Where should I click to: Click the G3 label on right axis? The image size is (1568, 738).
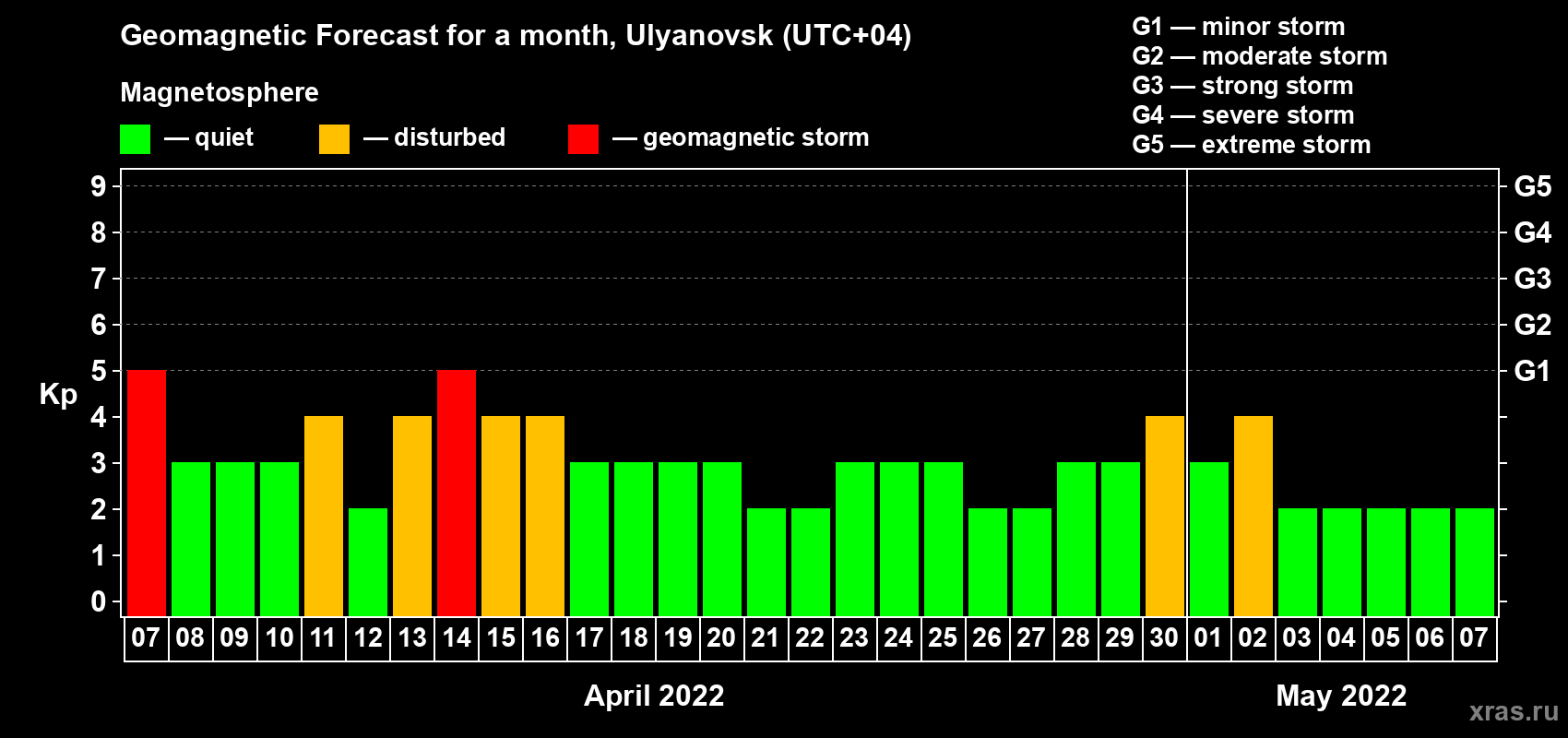tap(1533, 279)
